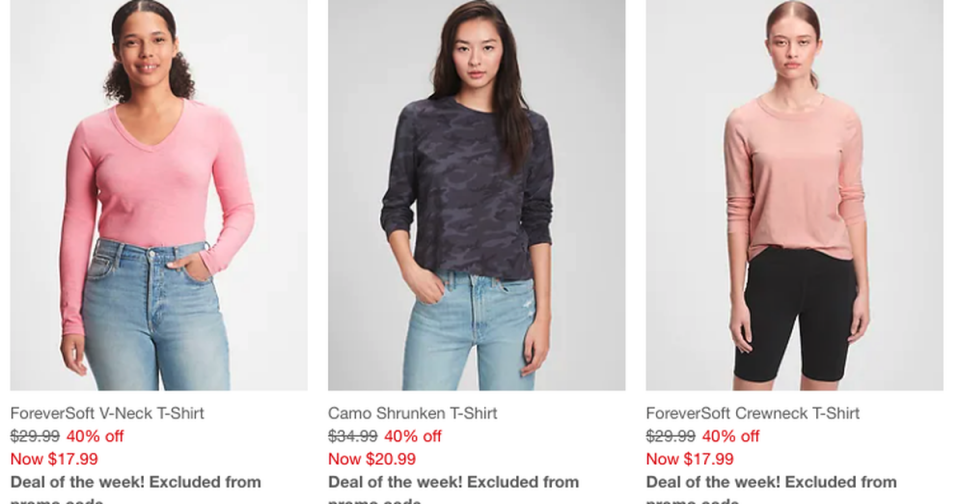The width and height of the screenshot is (960, 504).
Task: Click the 40% off label for Crewneck T-Shirt
Action: click(731, 436)
